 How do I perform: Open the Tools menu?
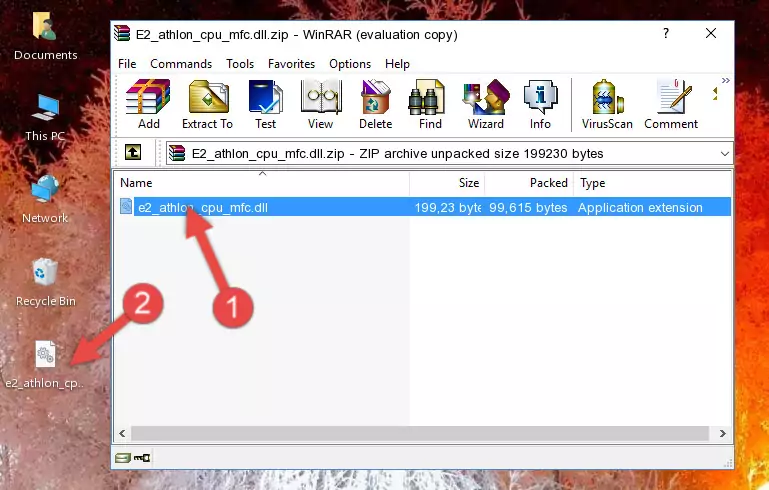(x=240, y=64)
